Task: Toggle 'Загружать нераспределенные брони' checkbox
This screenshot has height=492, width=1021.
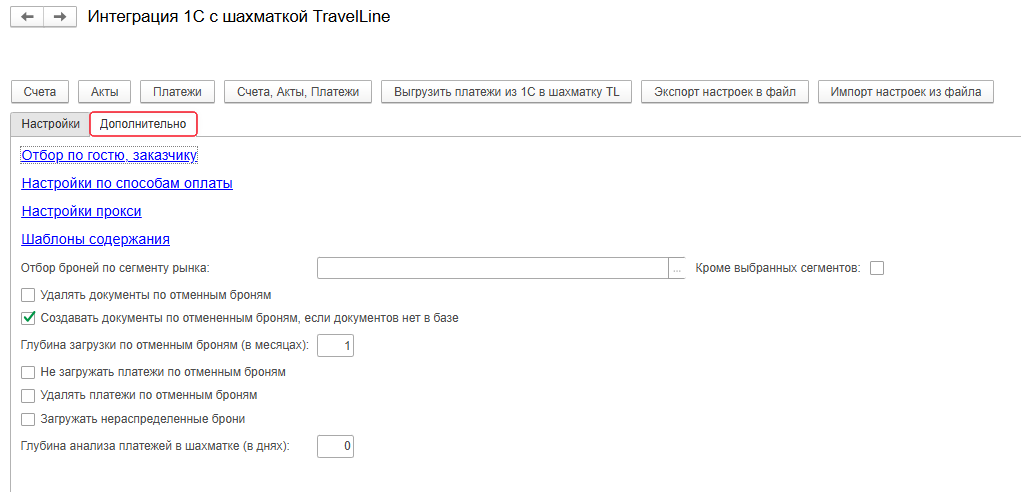Action: (28, 419)
